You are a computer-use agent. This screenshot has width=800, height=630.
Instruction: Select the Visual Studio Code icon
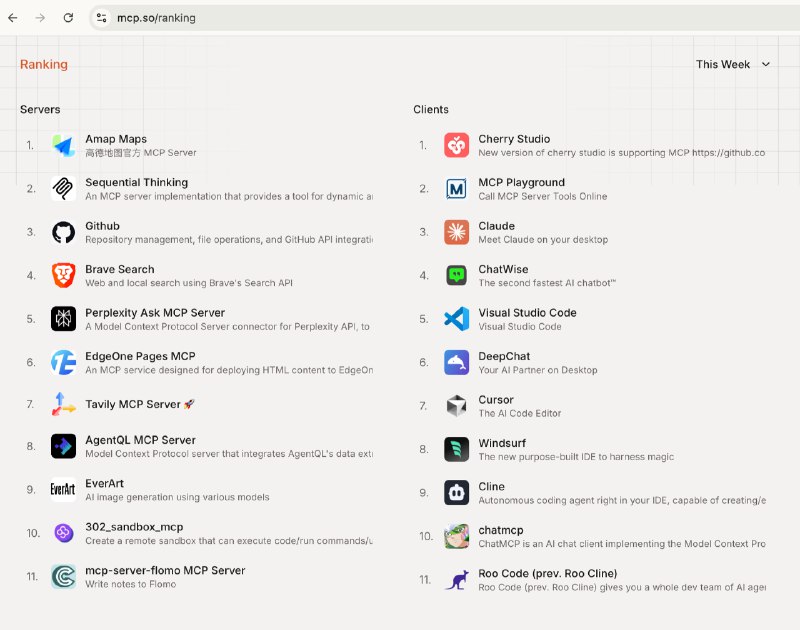[456, 319]
